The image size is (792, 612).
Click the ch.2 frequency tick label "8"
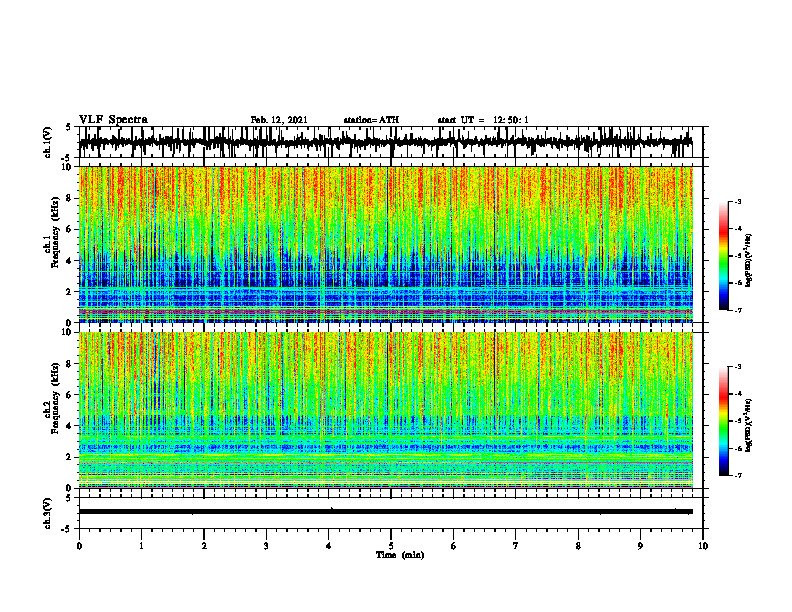point(70,364)
